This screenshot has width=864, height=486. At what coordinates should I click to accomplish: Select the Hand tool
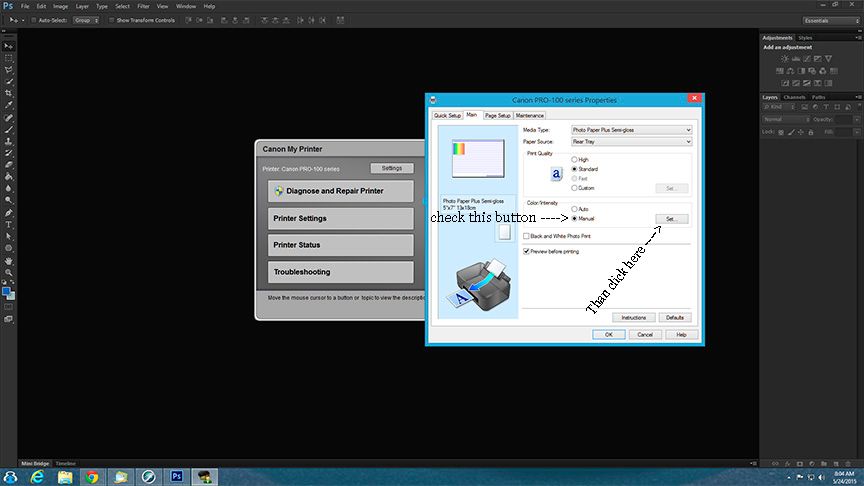[x=8, y=260]
